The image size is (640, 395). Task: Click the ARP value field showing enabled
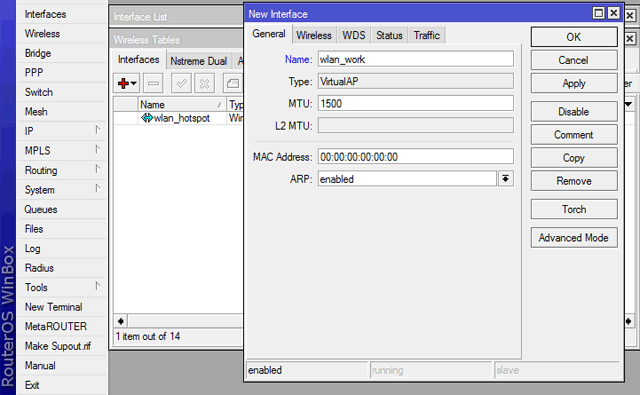[x=407, y=179]
